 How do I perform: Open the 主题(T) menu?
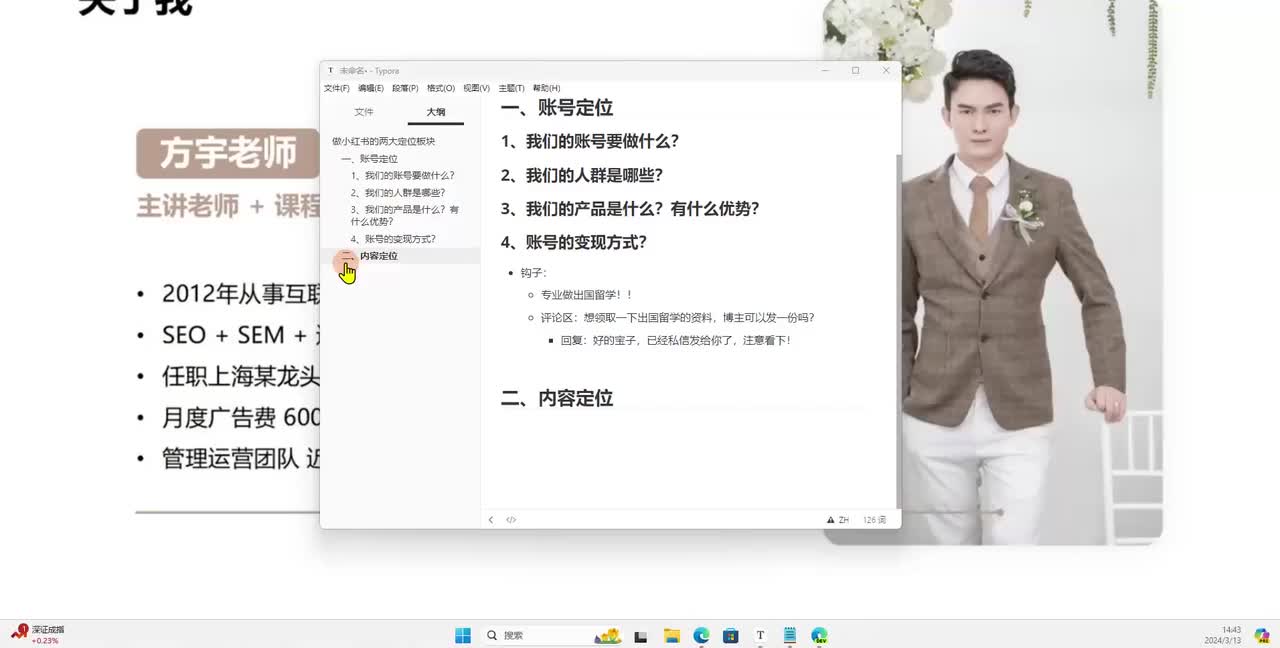coord(511,88)
